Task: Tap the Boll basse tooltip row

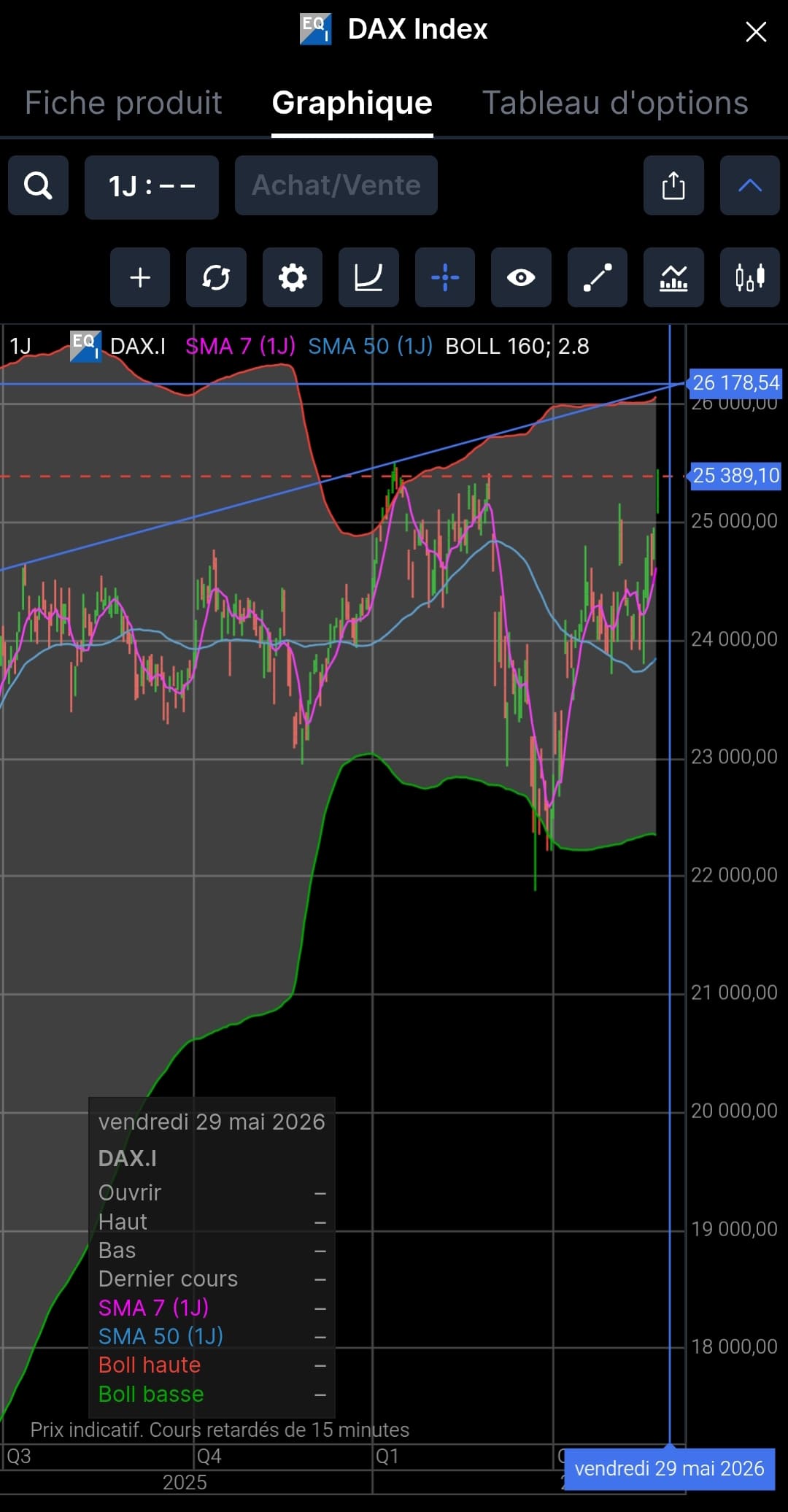Action: (x=212, y=1394)
